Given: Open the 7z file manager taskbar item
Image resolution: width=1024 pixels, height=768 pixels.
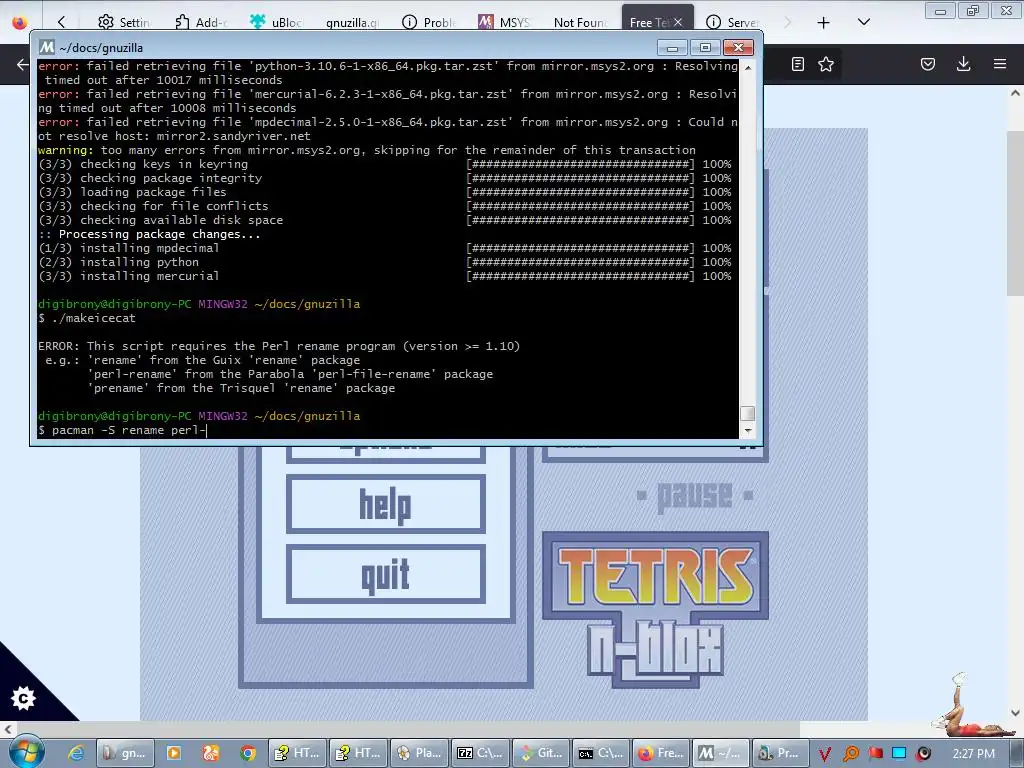Looking at the screenshot, I should [x=480, y=753].
